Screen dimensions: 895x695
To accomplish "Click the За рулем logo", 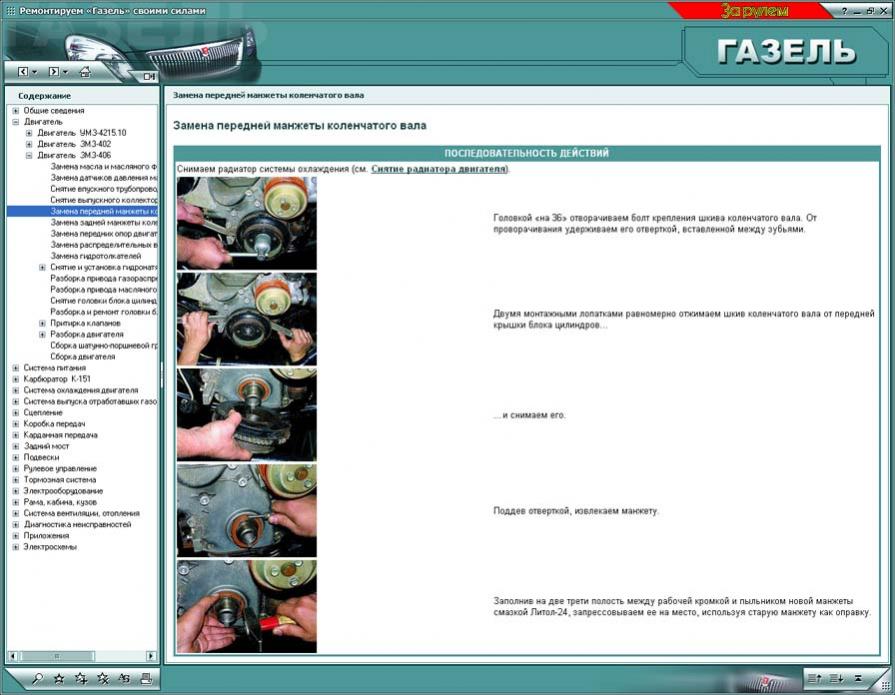I will [x=754, y=11].
